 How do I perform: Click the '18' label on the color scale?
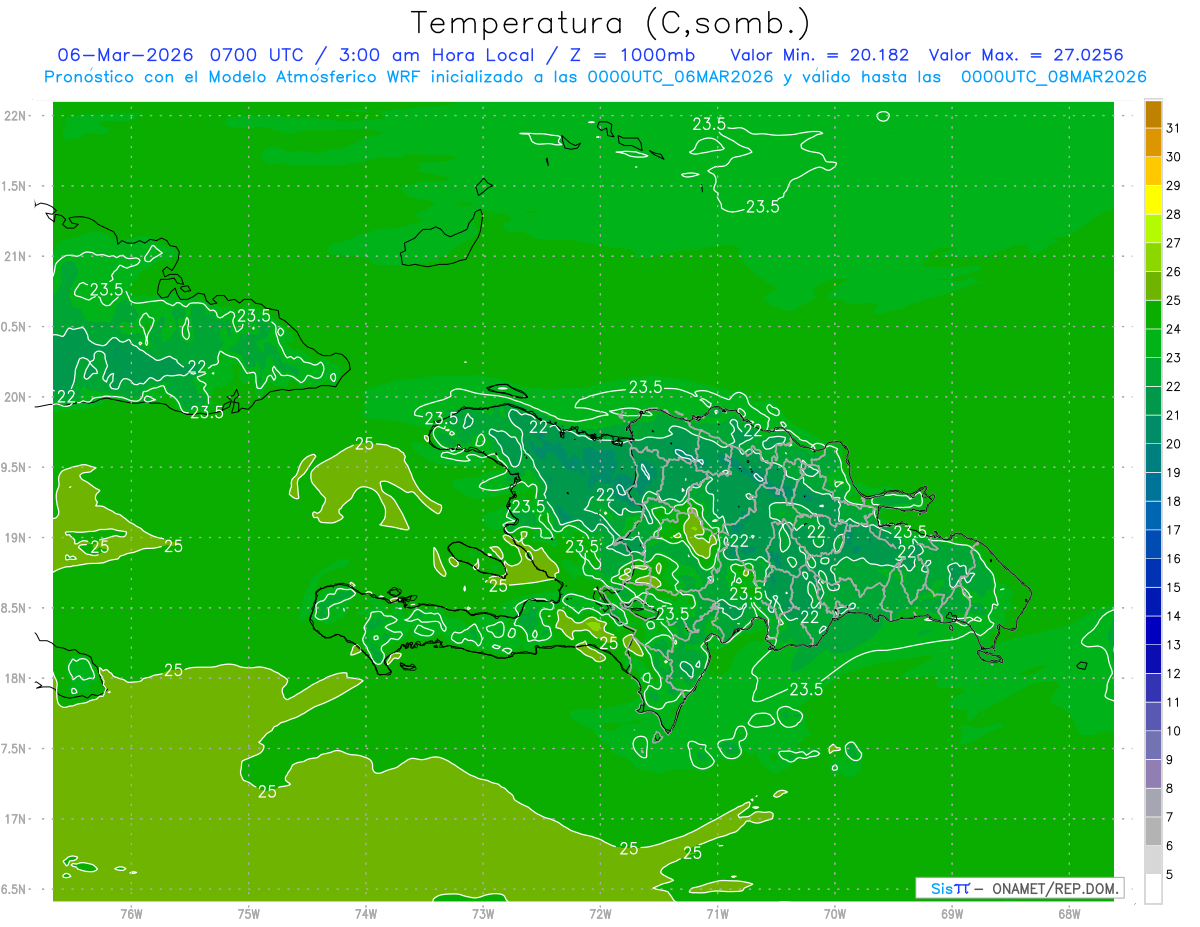pyautogui.click(x=1173, y=501)
